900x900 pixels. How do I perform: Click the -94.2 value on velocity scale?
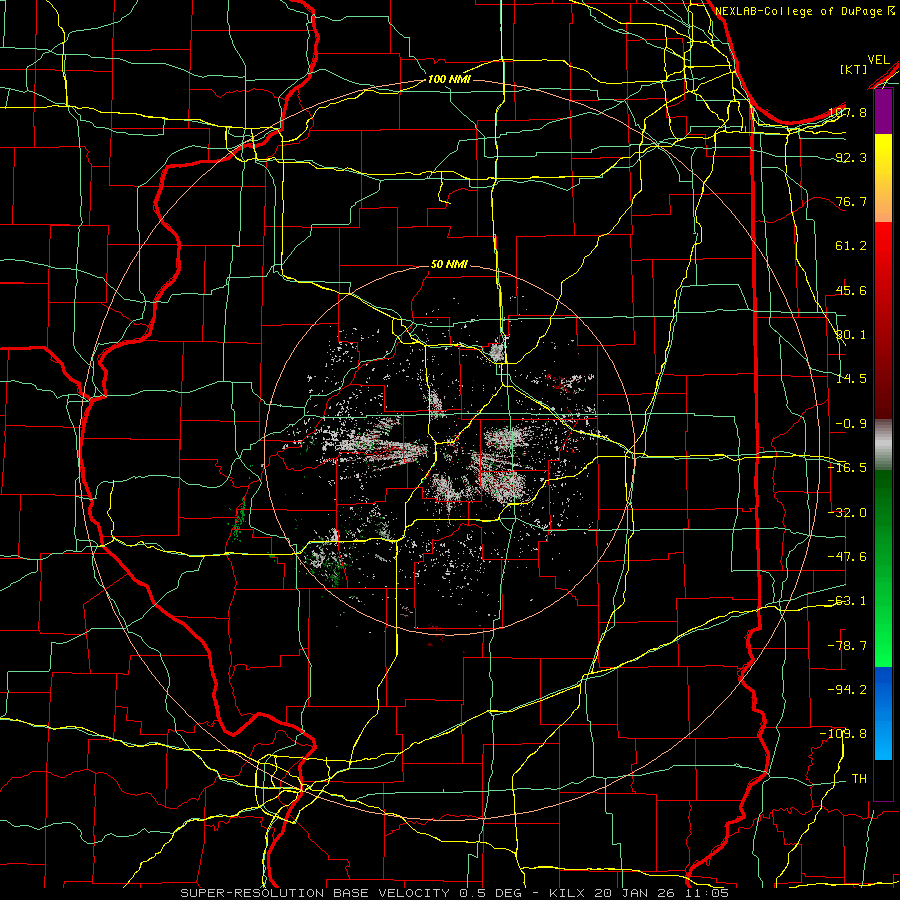click(x=847, y=689)
